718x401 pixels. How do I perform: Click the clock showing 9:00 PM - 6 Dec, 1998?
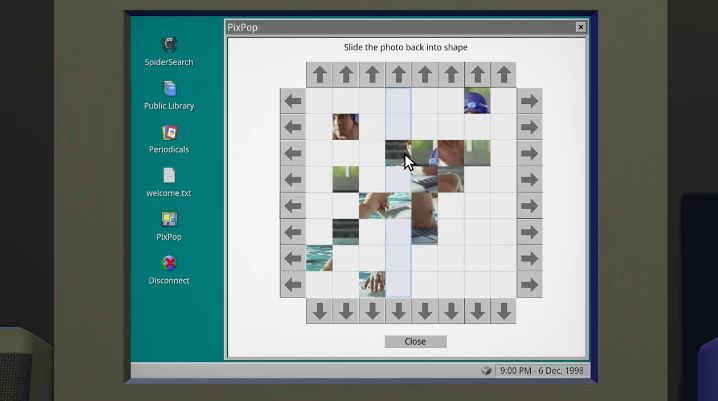tap(541, 370)
